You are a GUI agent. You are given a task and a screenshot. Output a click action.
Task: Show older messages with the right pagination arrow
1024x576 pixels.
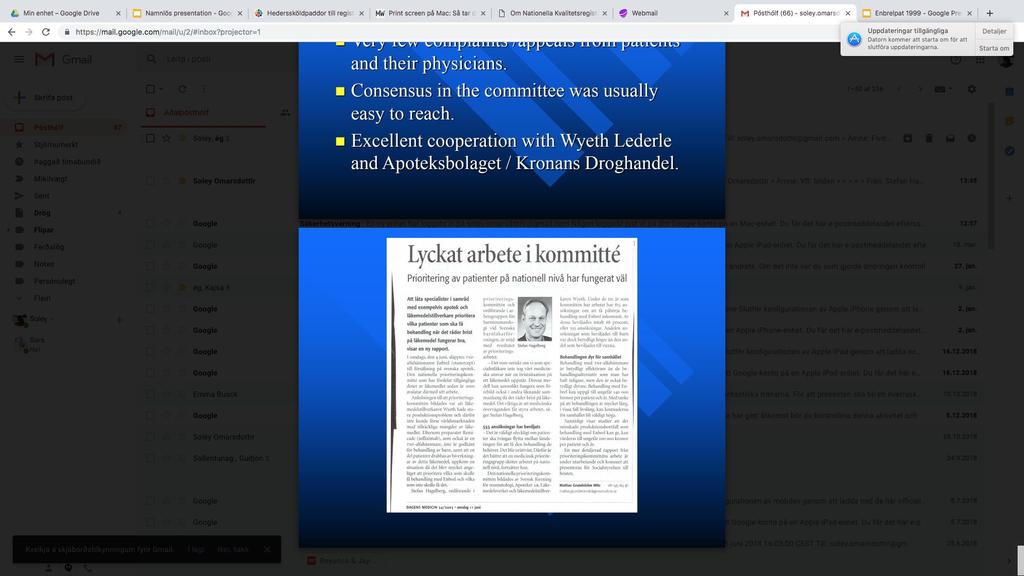(x=920, y=89)
